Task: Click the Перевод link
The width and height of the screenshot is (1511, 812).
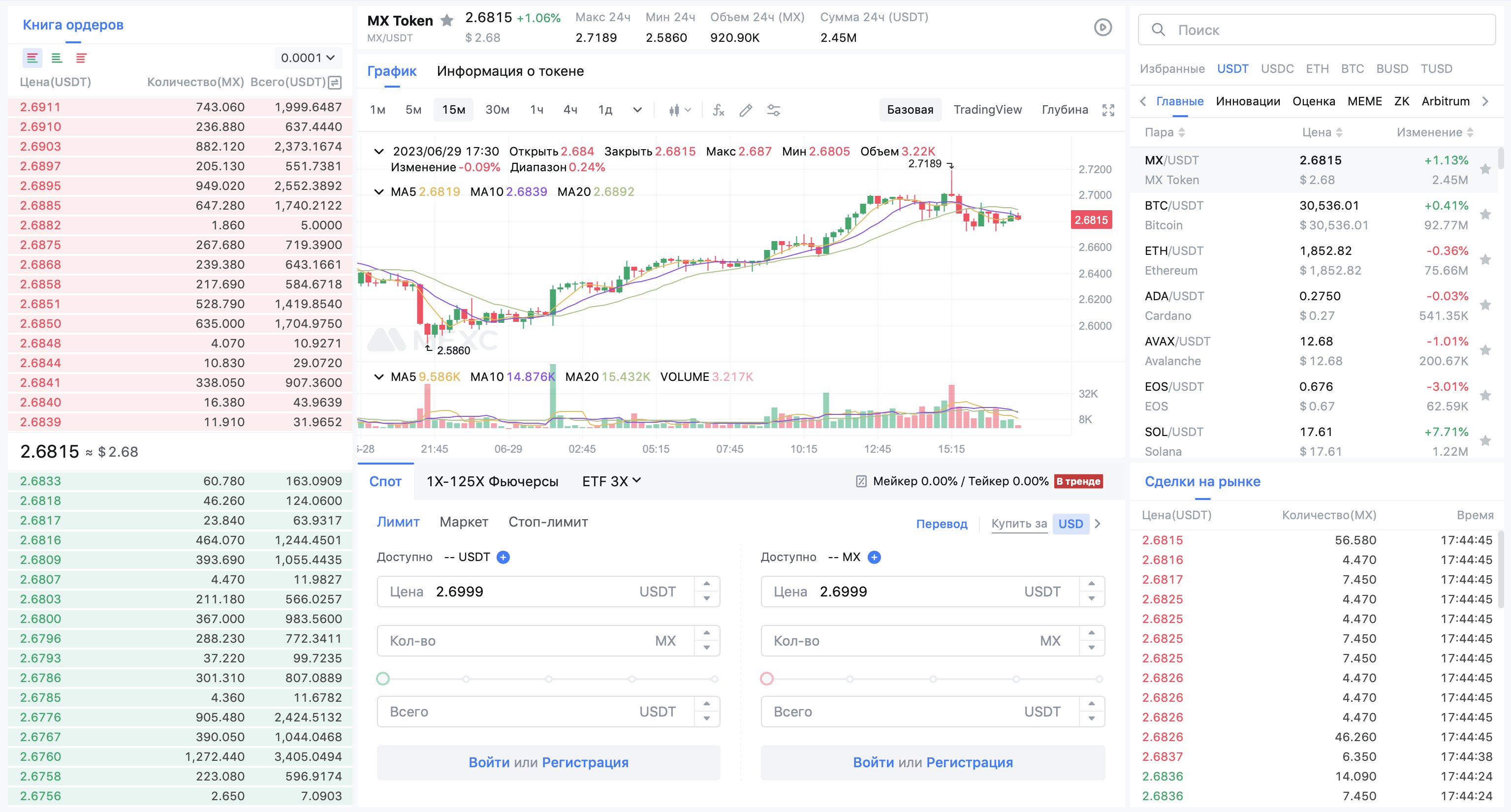Action: (x=941, y=523)
